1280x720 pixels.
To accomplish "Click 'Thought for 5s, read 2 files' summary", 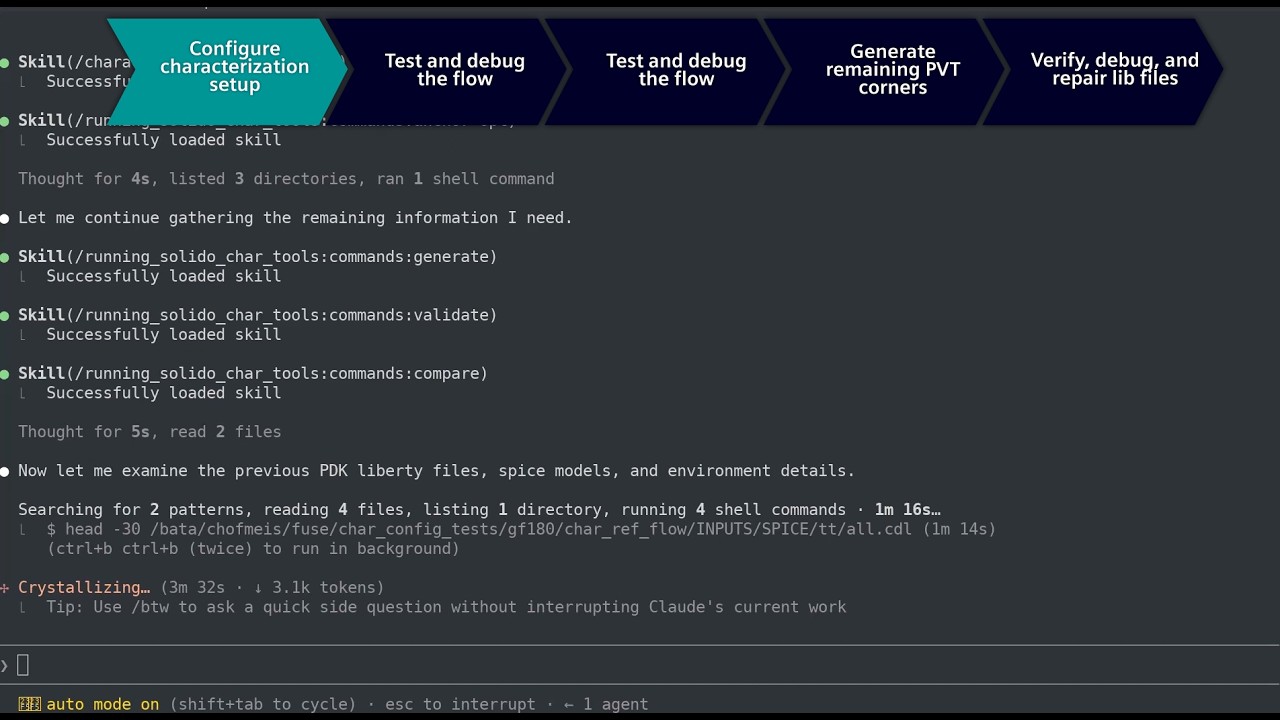I will (x=150, y=432).
